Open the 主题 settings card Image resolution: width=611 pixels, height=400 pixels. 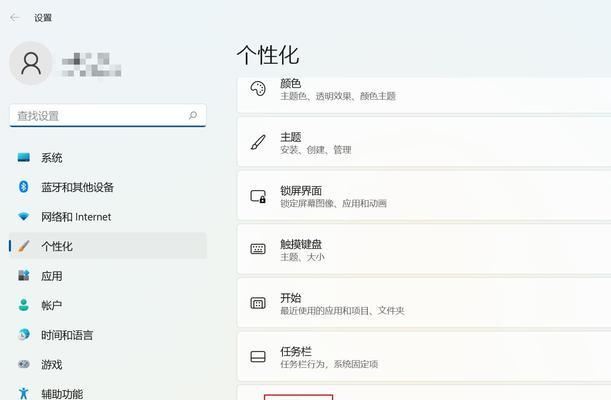point(424,142)
